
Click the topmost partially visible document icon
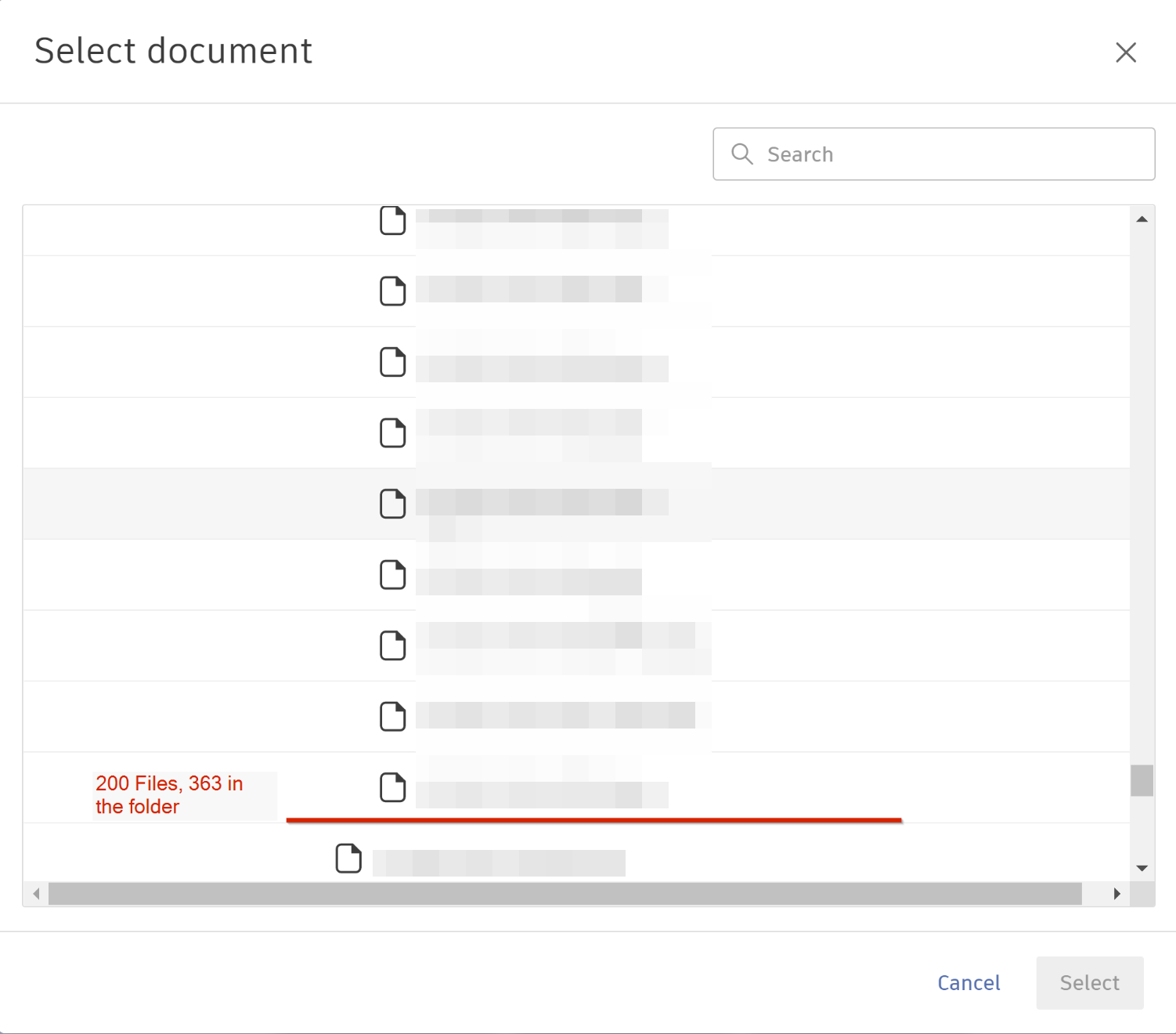coord(392,221)
